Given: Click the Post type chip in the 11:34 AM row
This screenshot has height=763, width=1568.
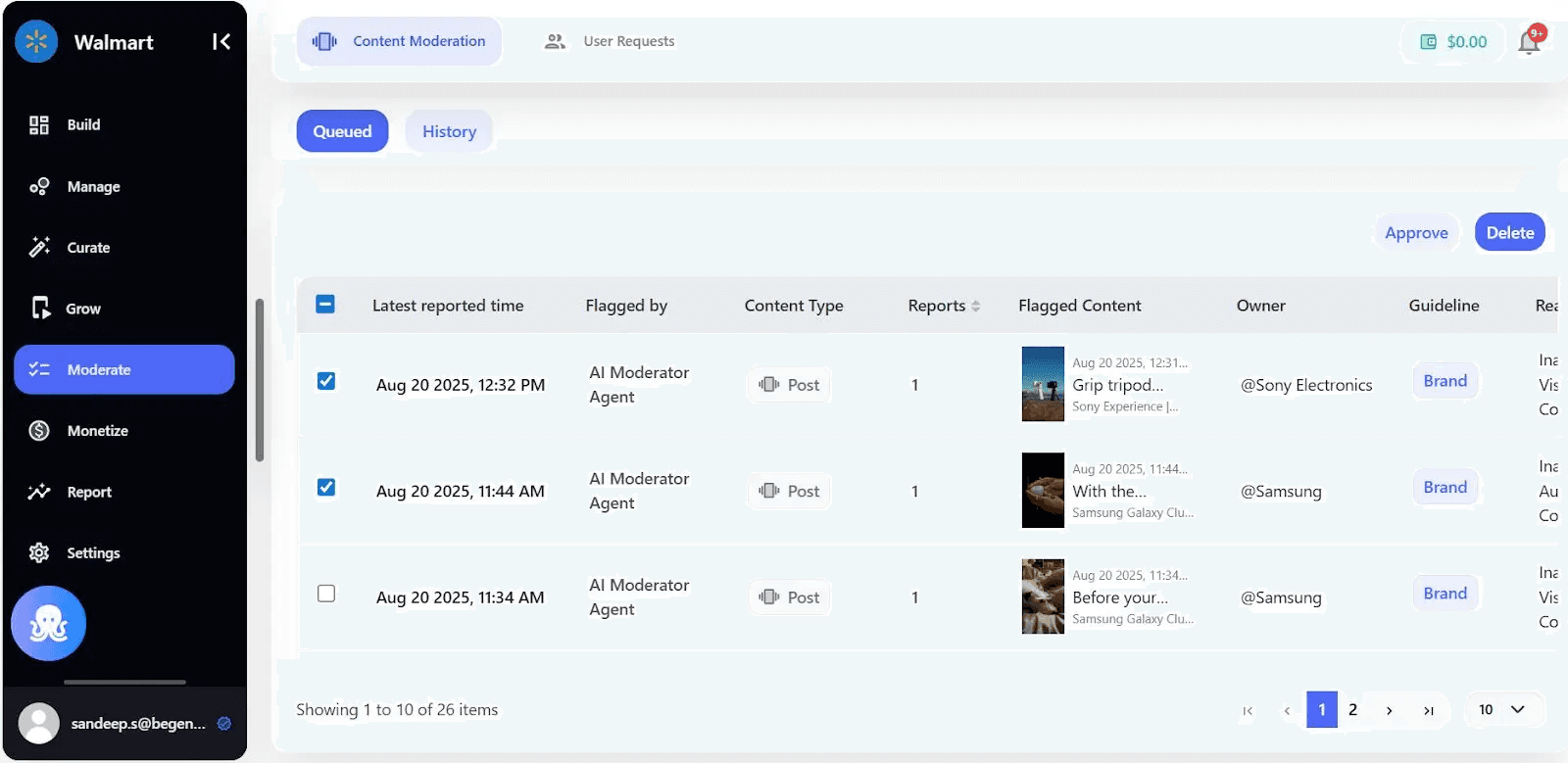Looking at the screenshot, I should coord(789,597).
